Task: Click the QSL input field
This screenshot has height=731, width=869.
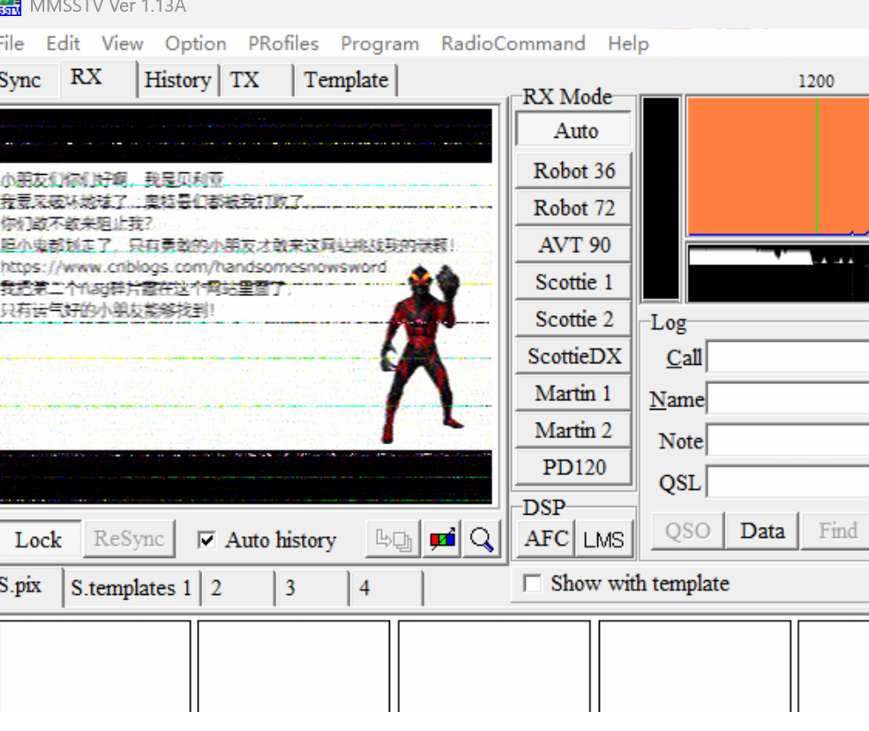Action: [788, 482]
